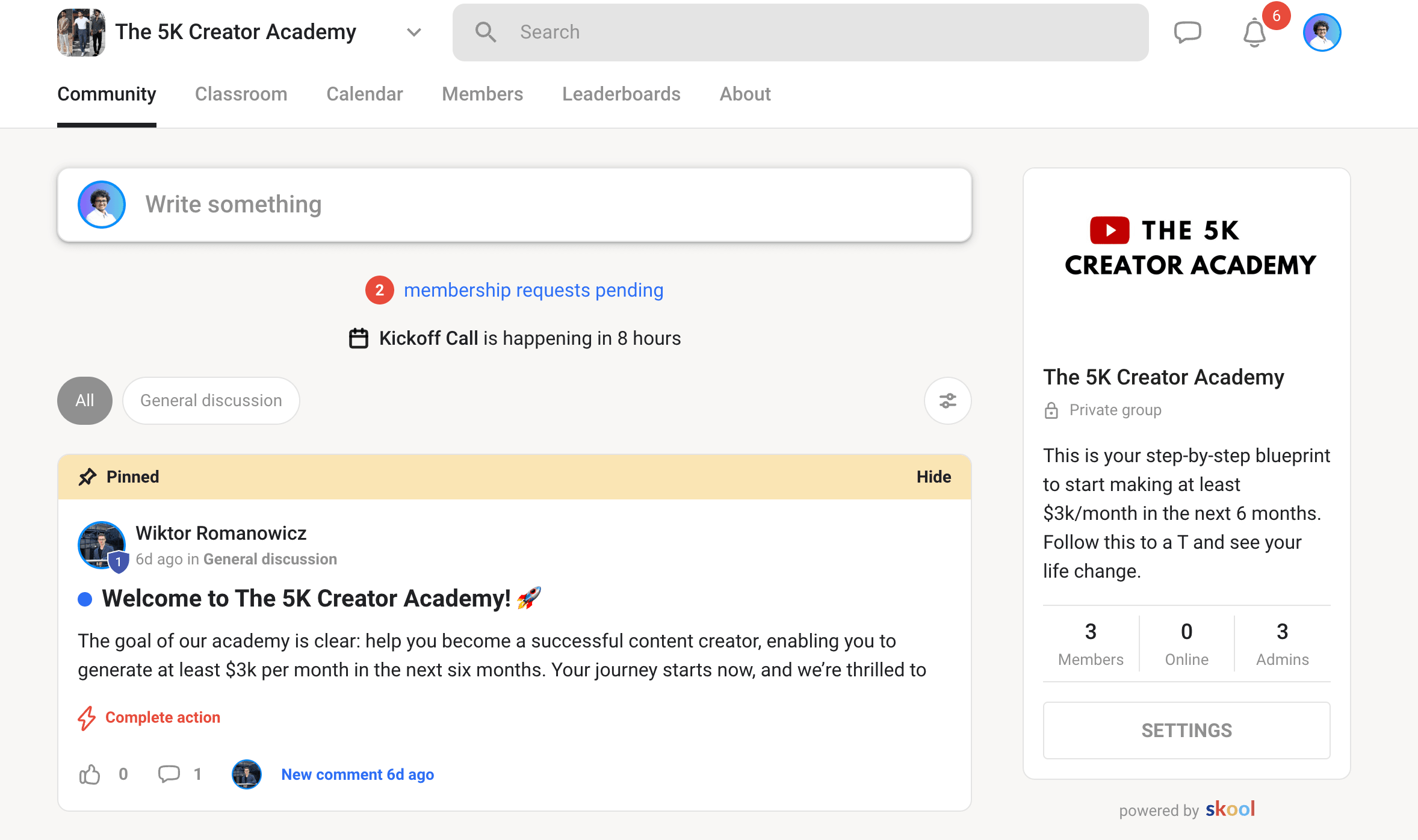
Task: Click the lightning Complete action icon
Action: [x=87, y=718]
